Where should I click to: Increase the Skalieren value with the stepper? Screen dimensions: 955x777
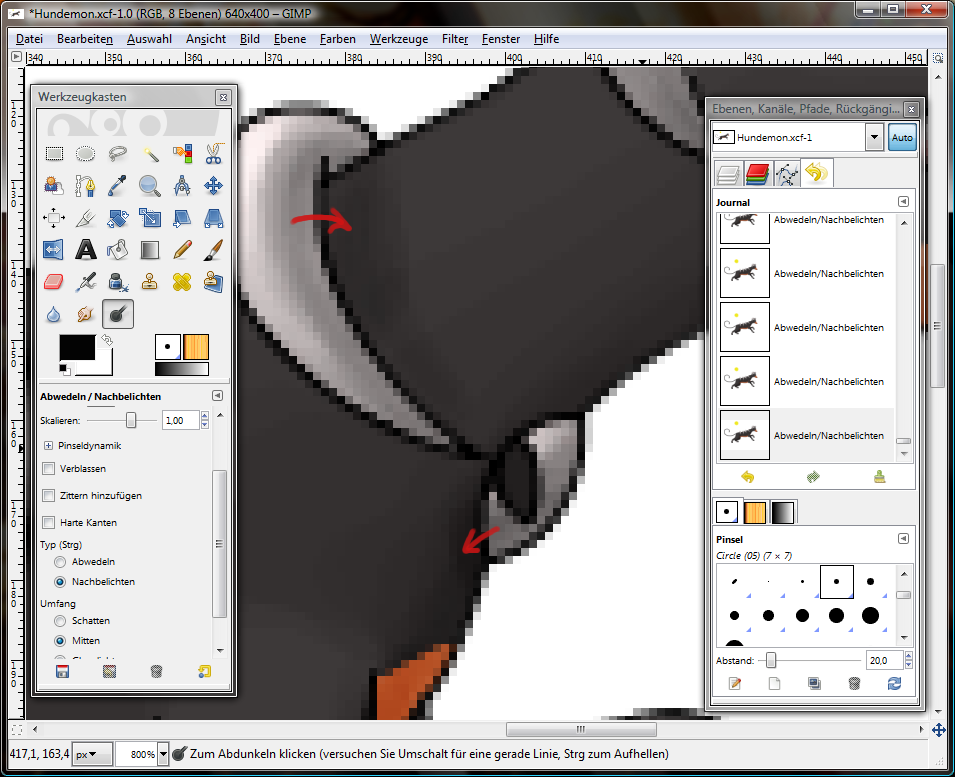coord(205,416)
